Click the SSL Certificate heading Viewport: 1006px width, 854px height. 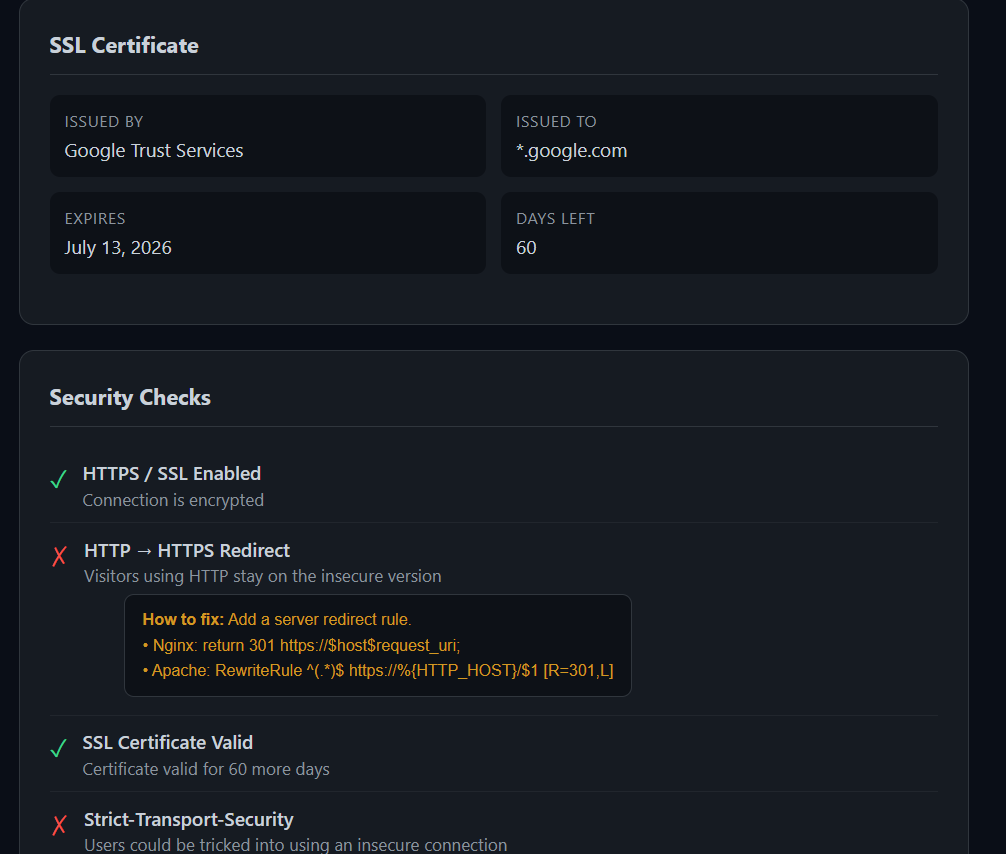point(124,46)
